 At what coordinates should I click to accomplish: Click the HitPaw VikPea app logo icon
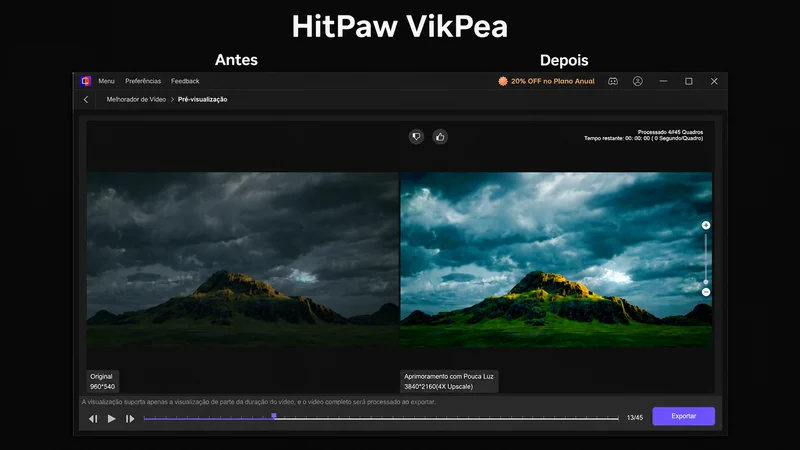coord(86,81)
